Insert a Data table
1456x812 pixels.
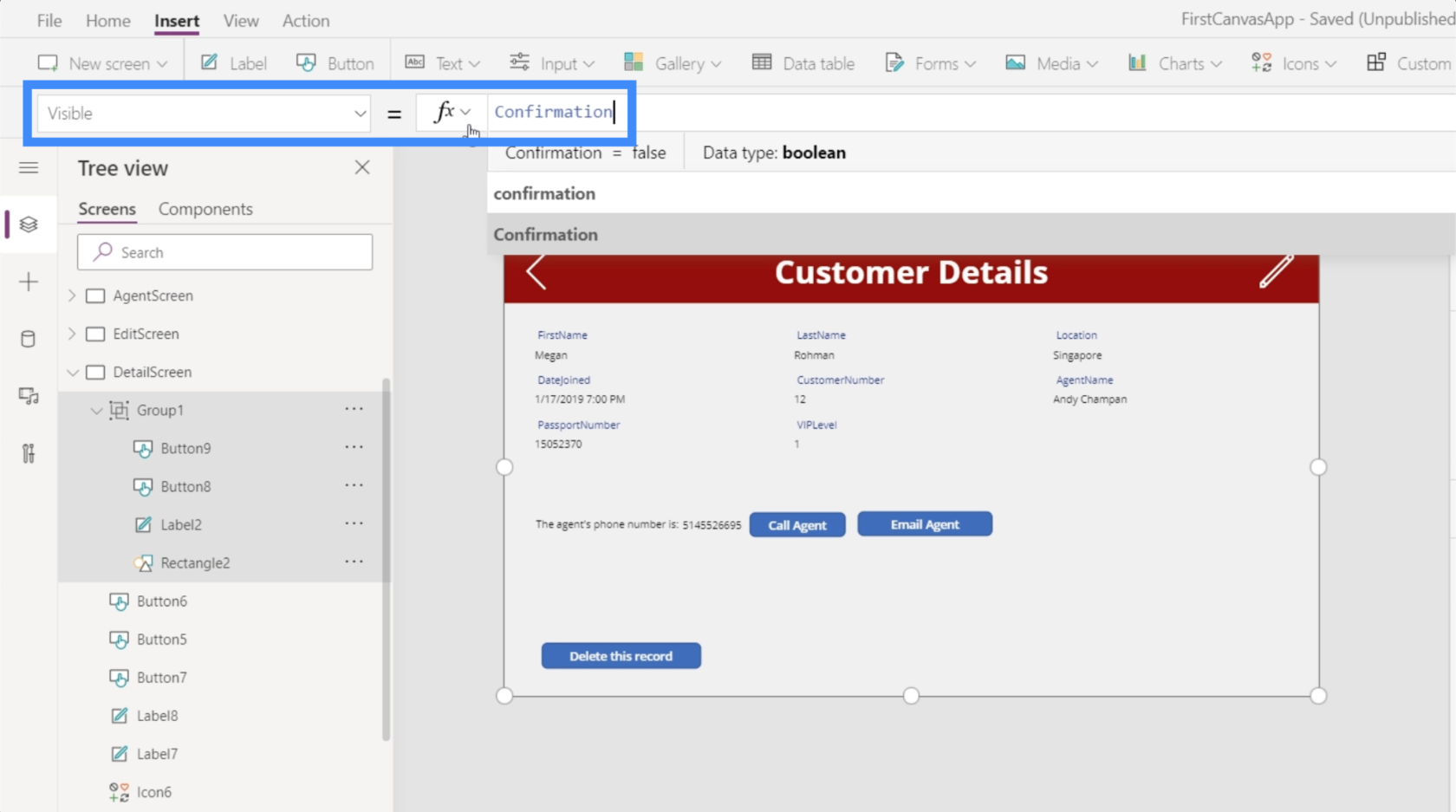[x=803, y=63]
